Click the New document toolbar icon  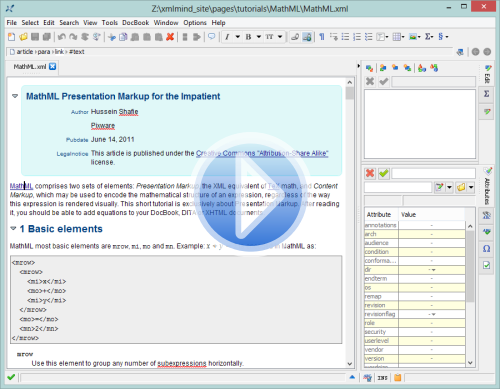(11, 37)
